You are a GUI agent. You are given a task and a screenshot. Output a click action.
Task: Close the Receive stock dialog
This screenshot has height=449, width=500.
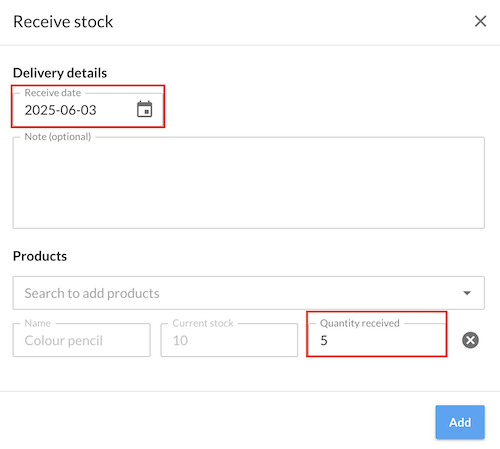point(480,21)
